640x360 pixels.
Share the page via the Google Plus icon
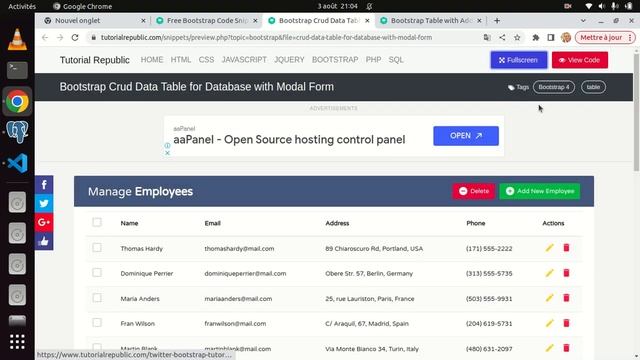pos(44,222)
